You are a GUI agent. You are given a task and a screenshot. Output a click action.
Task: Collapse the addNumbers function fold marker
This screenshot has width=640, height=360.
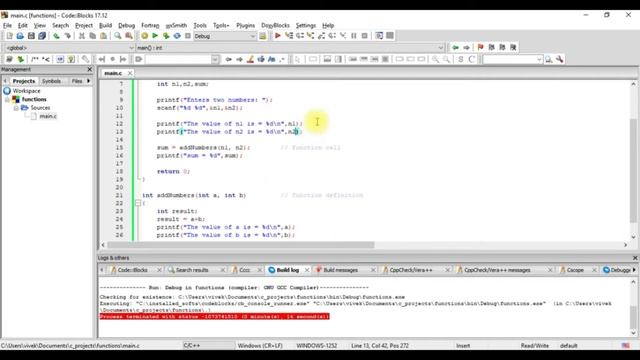click(138, 203)
